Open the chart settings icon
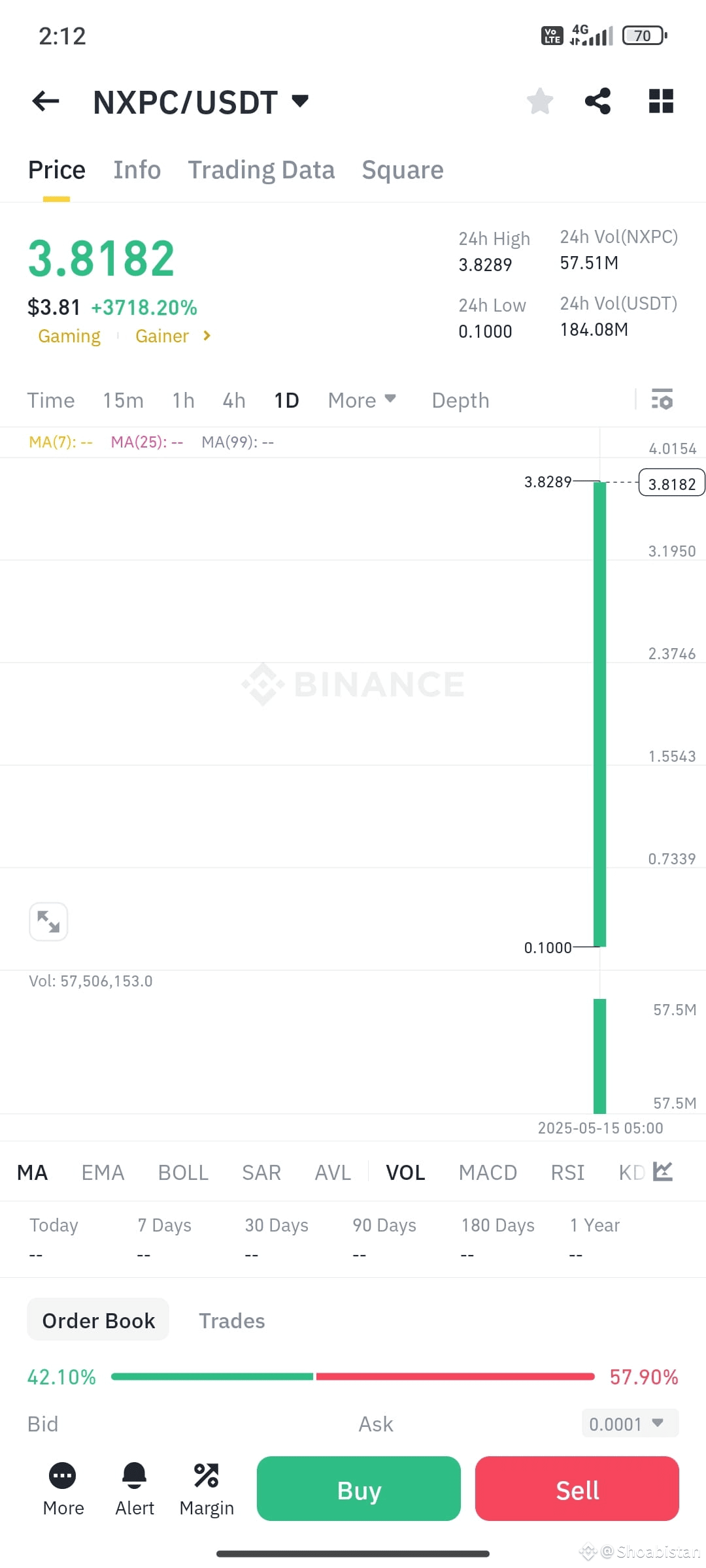Image resolution: width=706 pixels, height=1568 pixels. click(x=662, y=399)
